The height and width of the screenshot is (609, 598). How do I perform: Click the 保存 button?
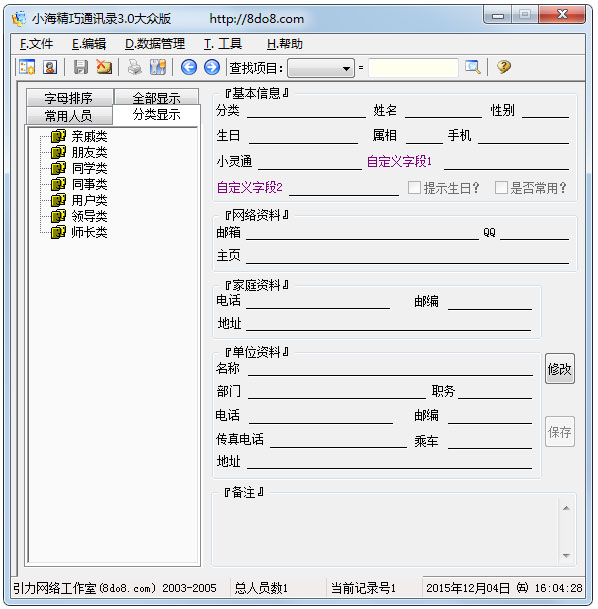[x=560, y=432]
